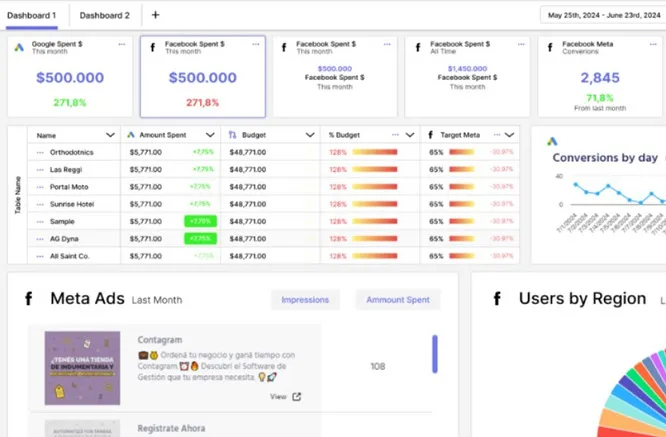Image resolution: width=666 pixels, height=437 pixels.
Task: Expand the Name column dropdown
Action: (110, 135)
